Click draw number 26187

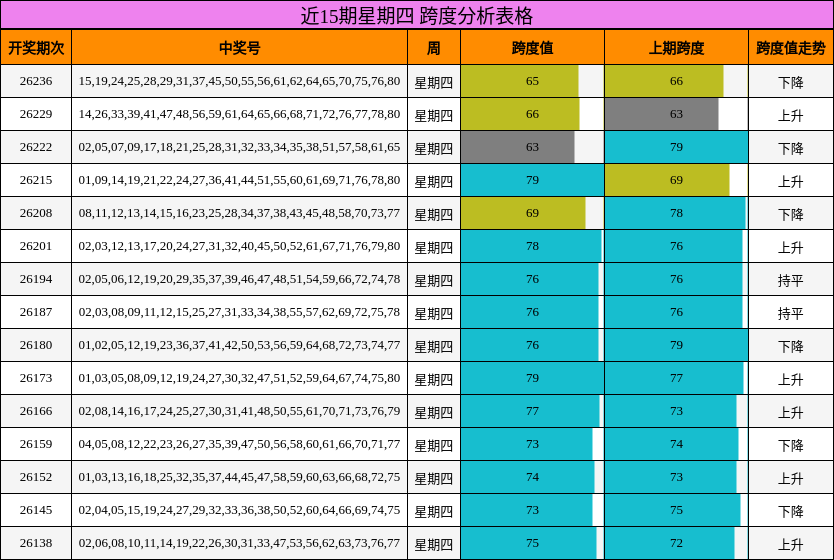(x=36, y=312)
